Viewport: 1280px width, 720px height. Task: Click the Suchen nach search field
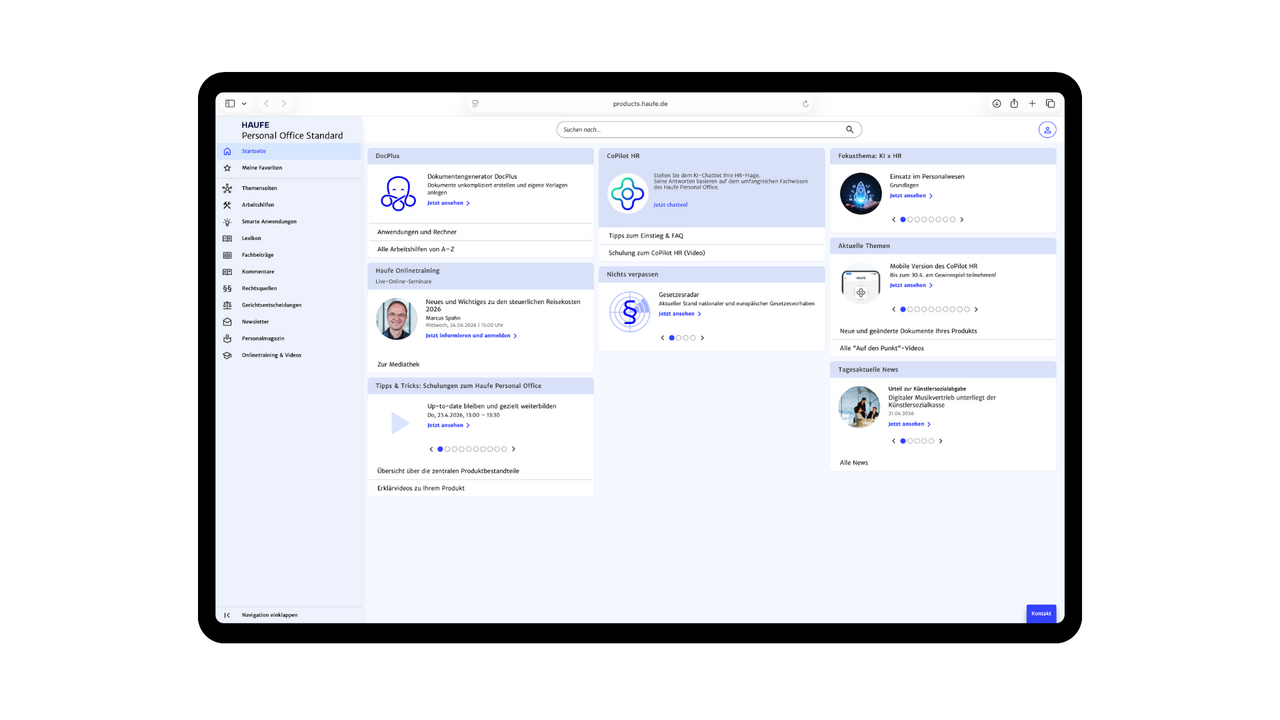point(700,130)
